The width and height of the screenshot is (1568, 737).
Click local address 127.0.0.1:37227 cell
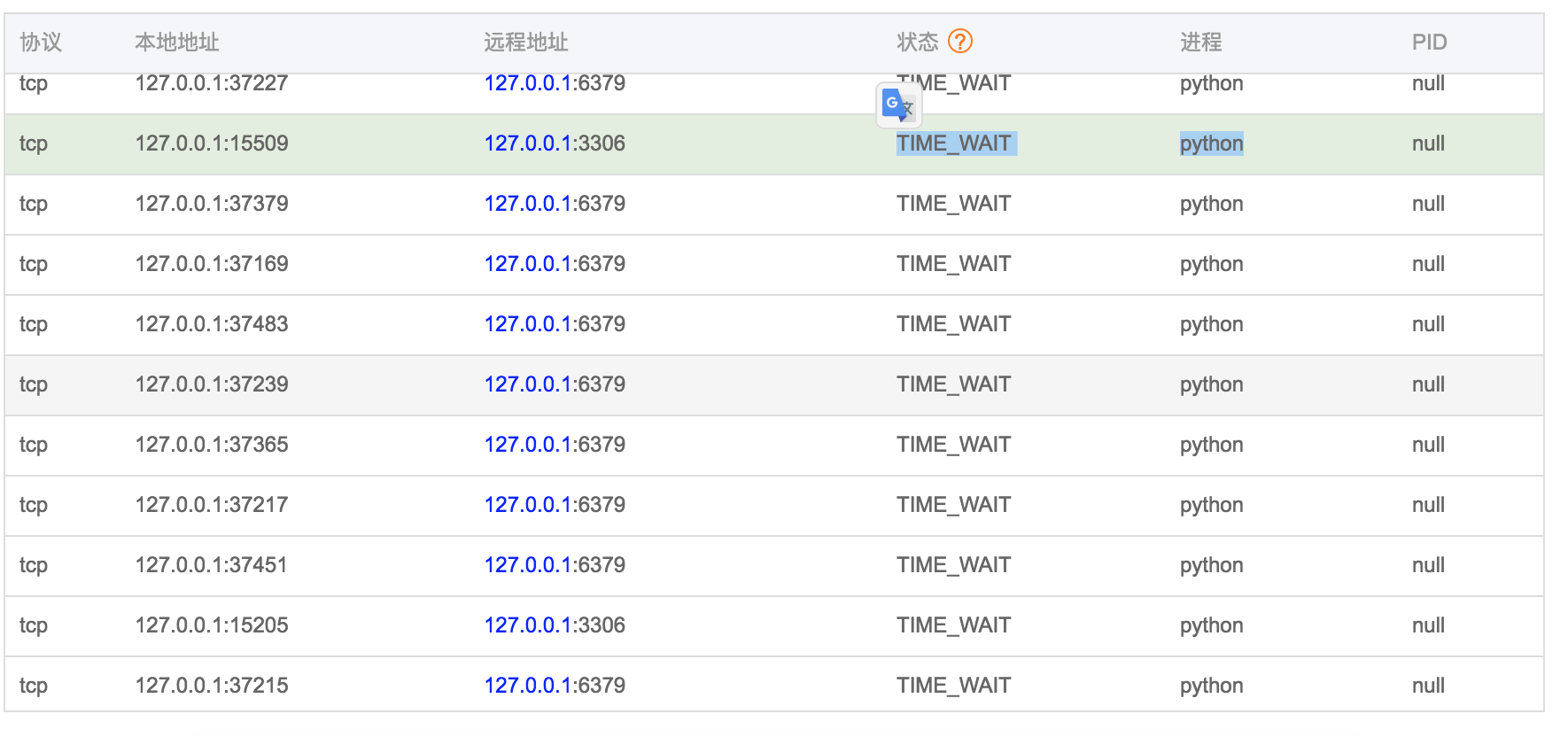click(212, 84)
